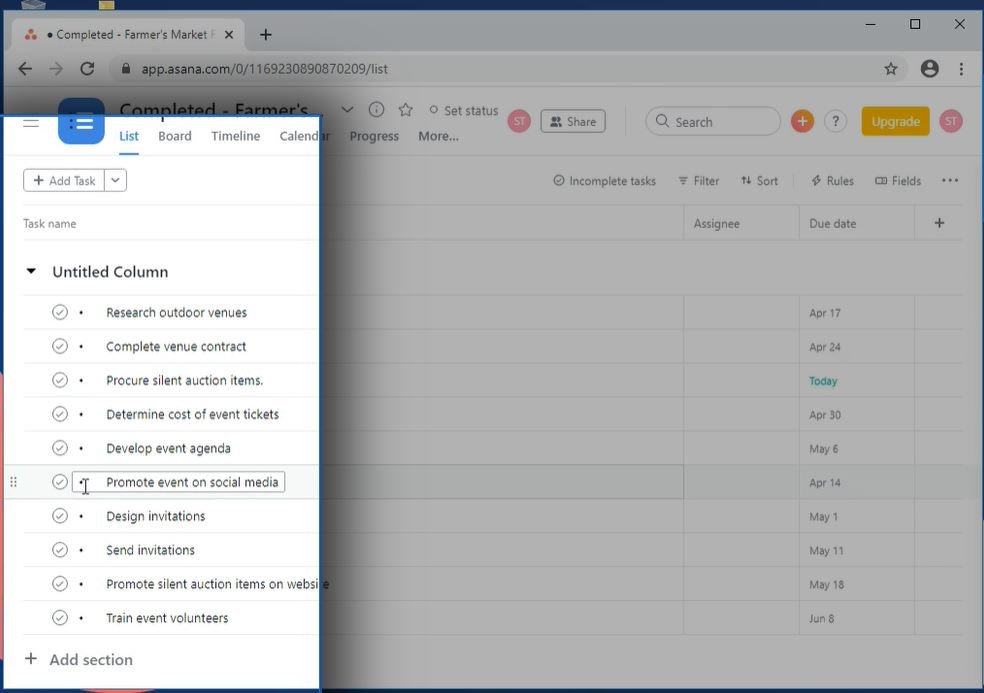Mark Send invitations complete
This screenshot has height=693, width=984.
point(60,549)
